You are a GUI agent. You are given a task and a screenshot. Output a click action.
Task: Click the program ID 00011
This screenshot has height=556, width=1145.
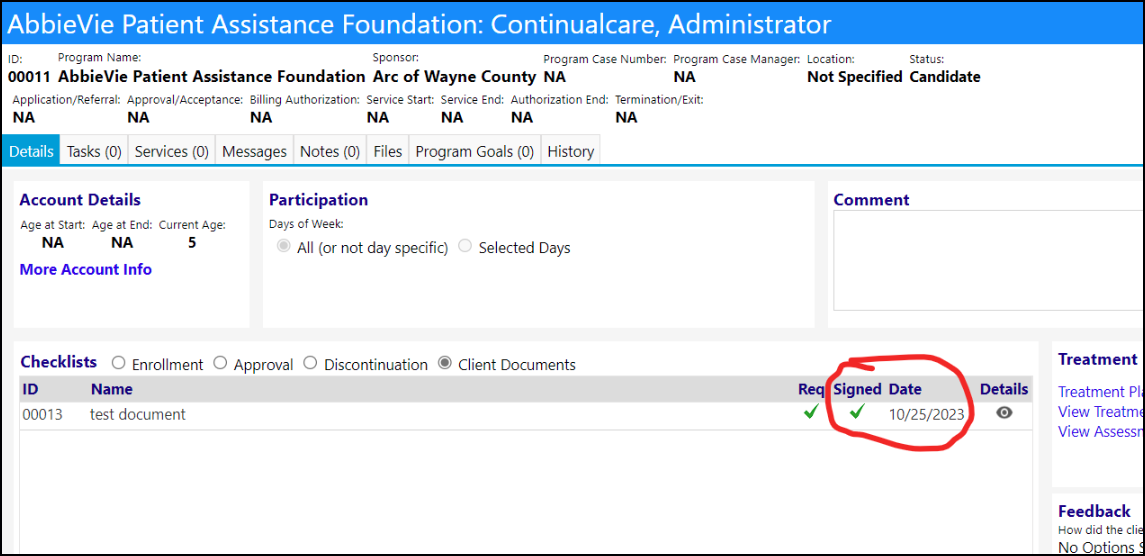29,77
